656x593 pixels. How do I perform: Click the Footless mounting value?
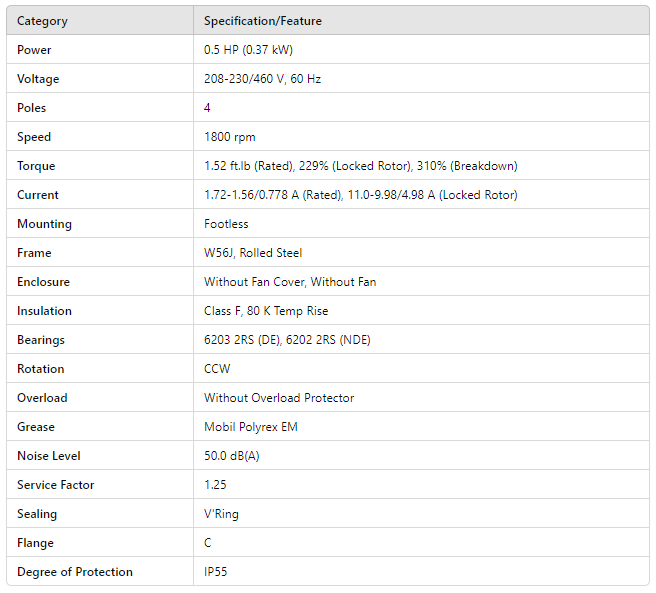coord(226,224)
